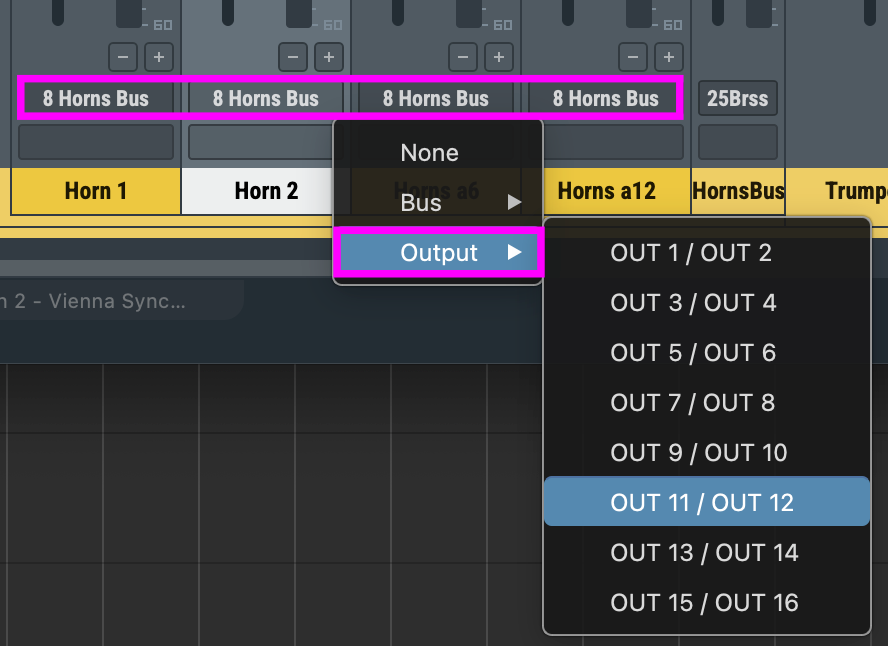Select the Horn 1 channel name strip
The width and height of the screenshot is (888, 646).
point(96,190)
